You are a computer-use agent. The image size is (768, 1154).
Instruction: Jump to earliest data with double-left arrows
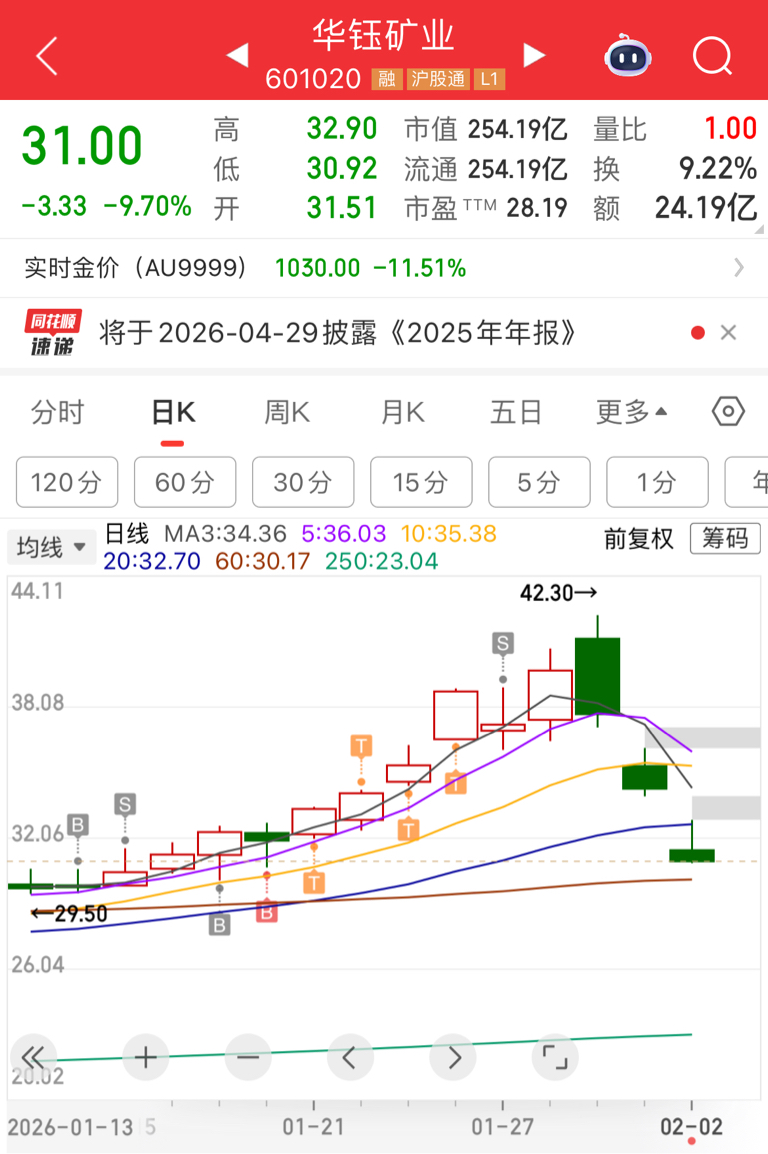(x=33, y=1058)
